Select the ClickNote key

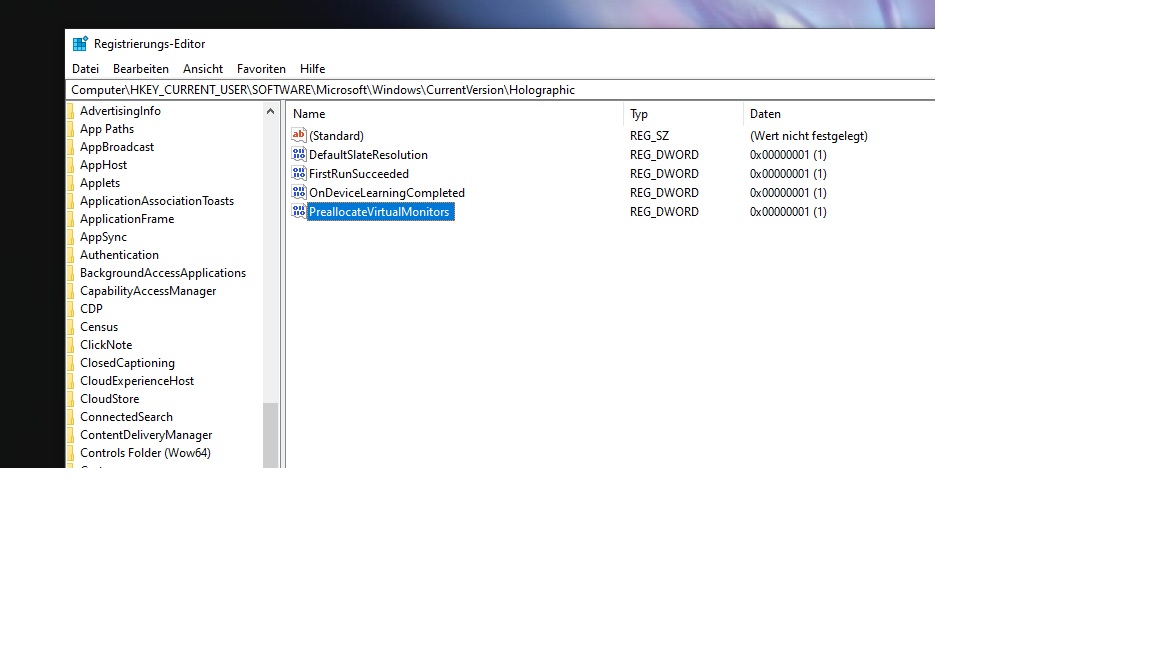point(106,345)
